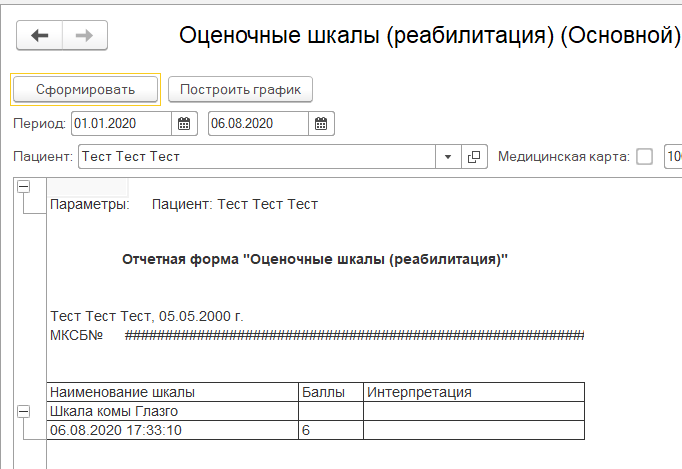Toggle the Медицинская карта checkbox
Viewport: 682px width, 469px height.
click(x=644, y=157)
